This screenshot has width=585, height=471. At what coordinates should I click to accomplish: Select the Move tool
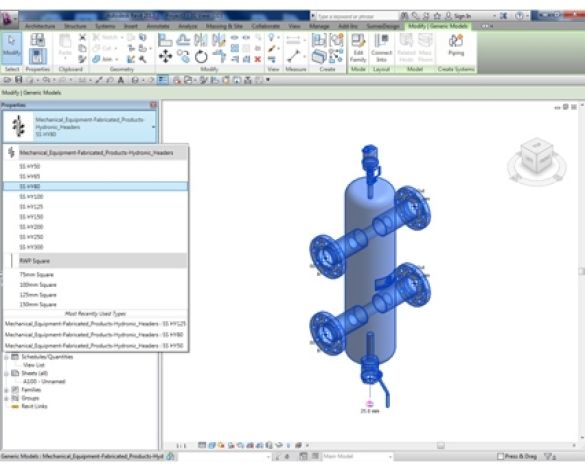165,56
